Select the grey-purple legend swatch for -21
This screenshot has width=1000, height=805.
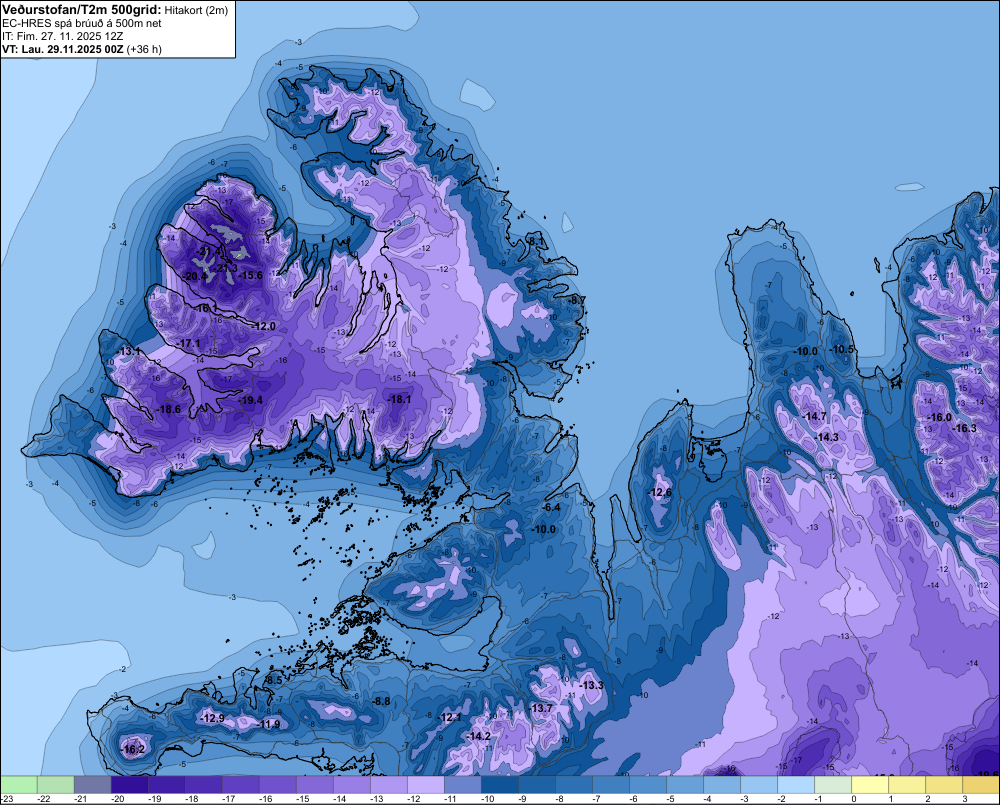pos(92,785)
